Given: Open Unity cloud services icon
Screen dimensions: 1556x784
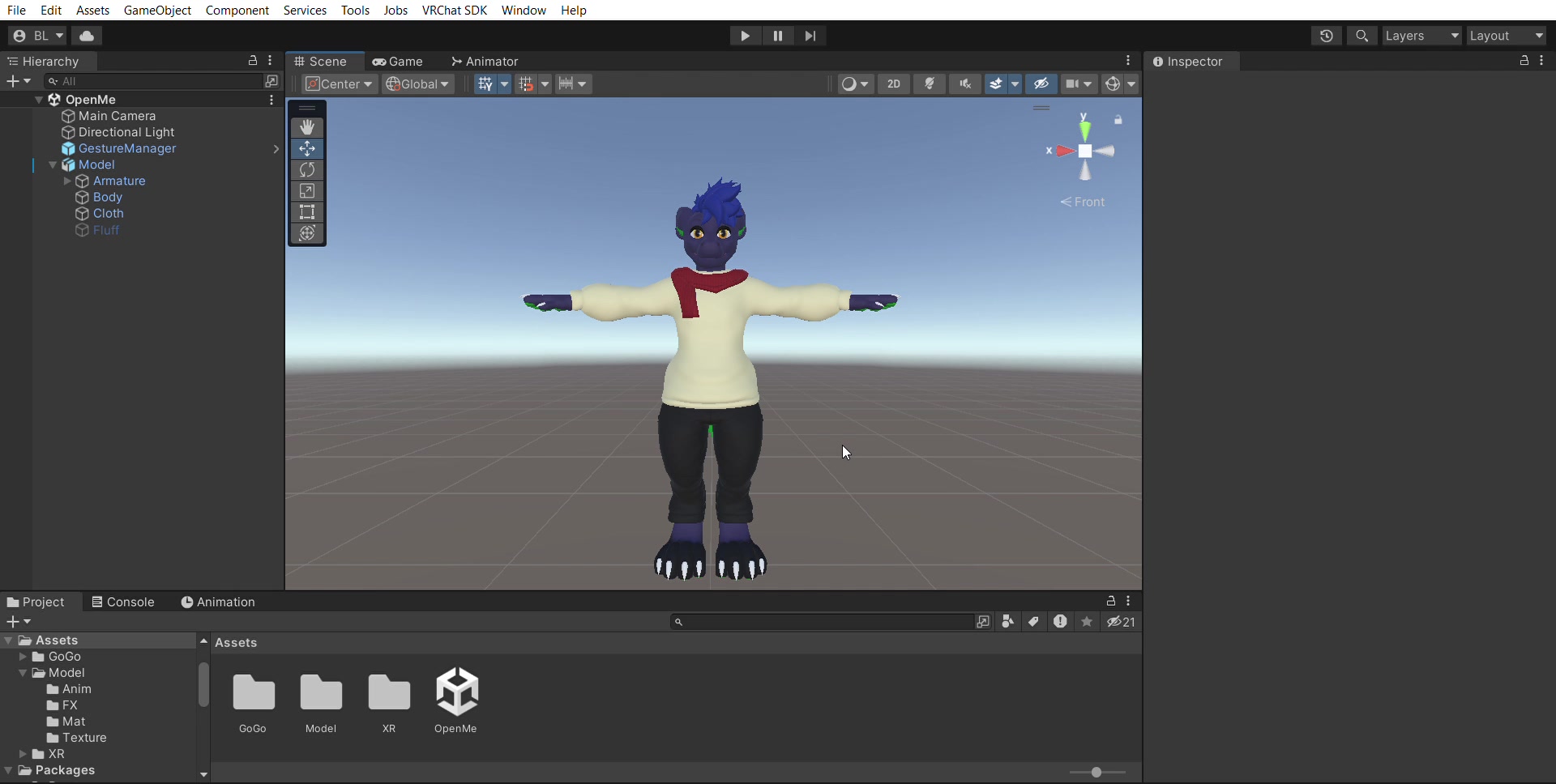Looking at the screenshot, I should click(87, 36).
